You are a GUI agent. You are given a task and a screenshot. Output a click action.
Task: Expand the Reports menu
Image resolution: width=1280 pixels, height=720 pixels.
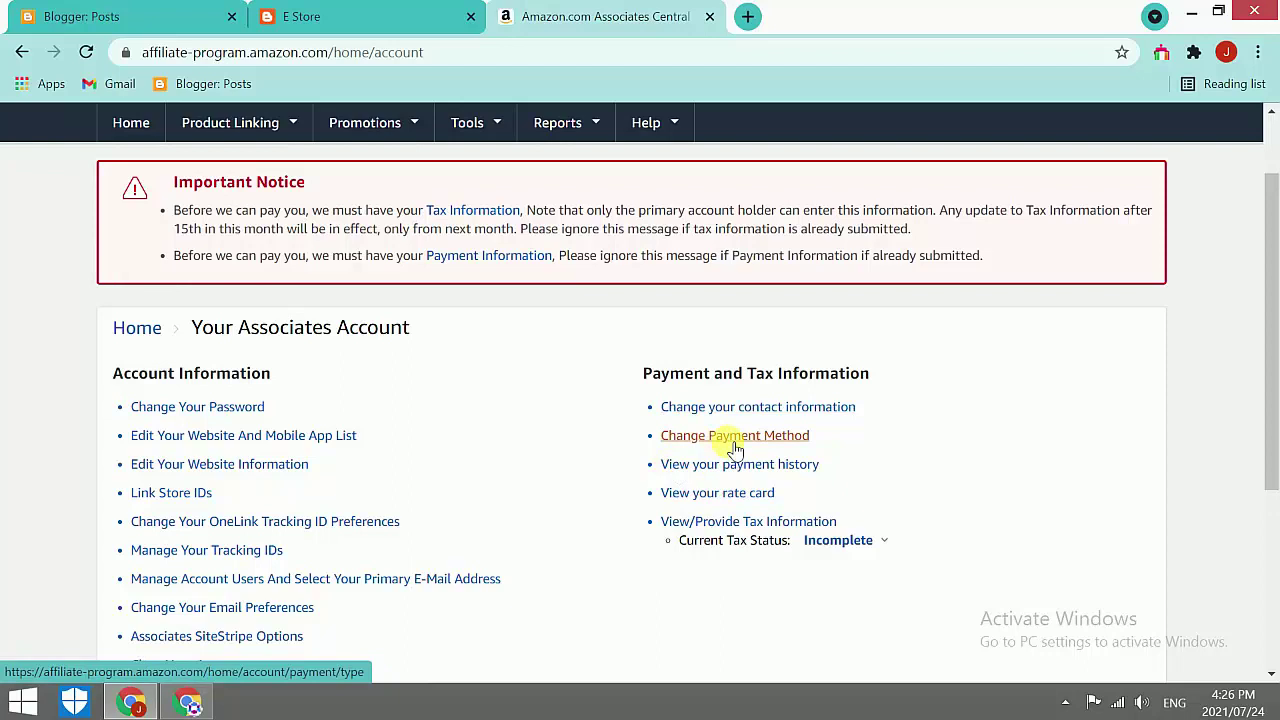tap(567, 122)
